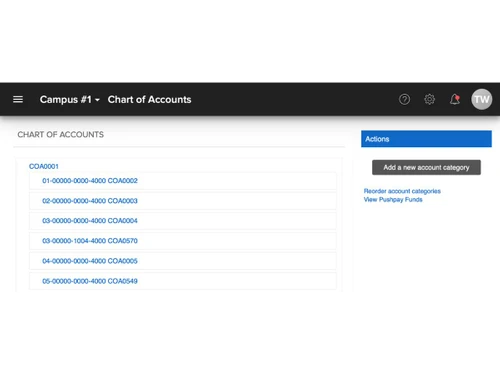Open Reorder account categories link
Image resolution: width=500 pixels, height=375 pixels.
[402, 191]
